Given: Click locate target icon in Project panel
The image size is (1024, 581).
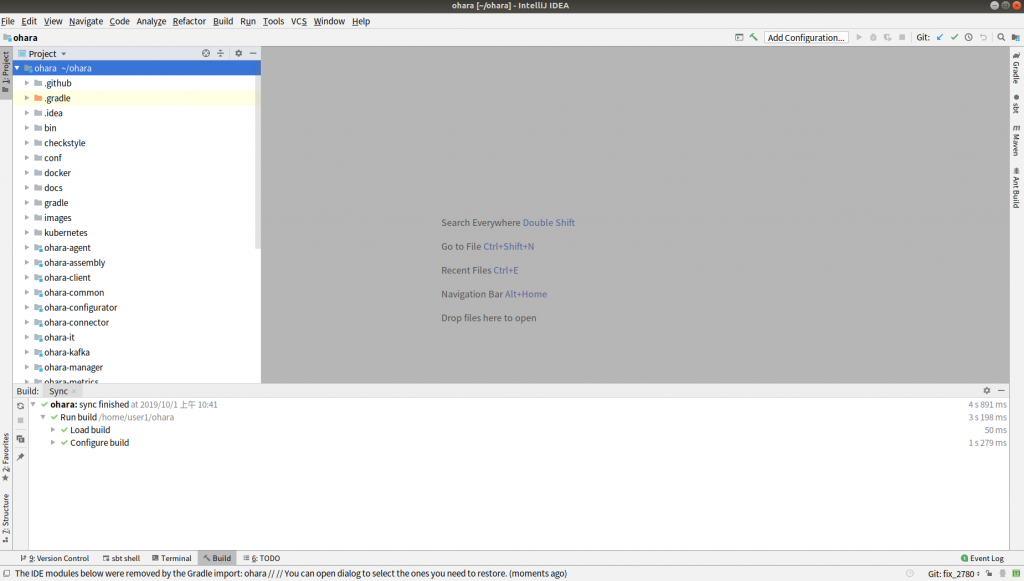Looking at the screenshot, I should (x=206, y=54).
